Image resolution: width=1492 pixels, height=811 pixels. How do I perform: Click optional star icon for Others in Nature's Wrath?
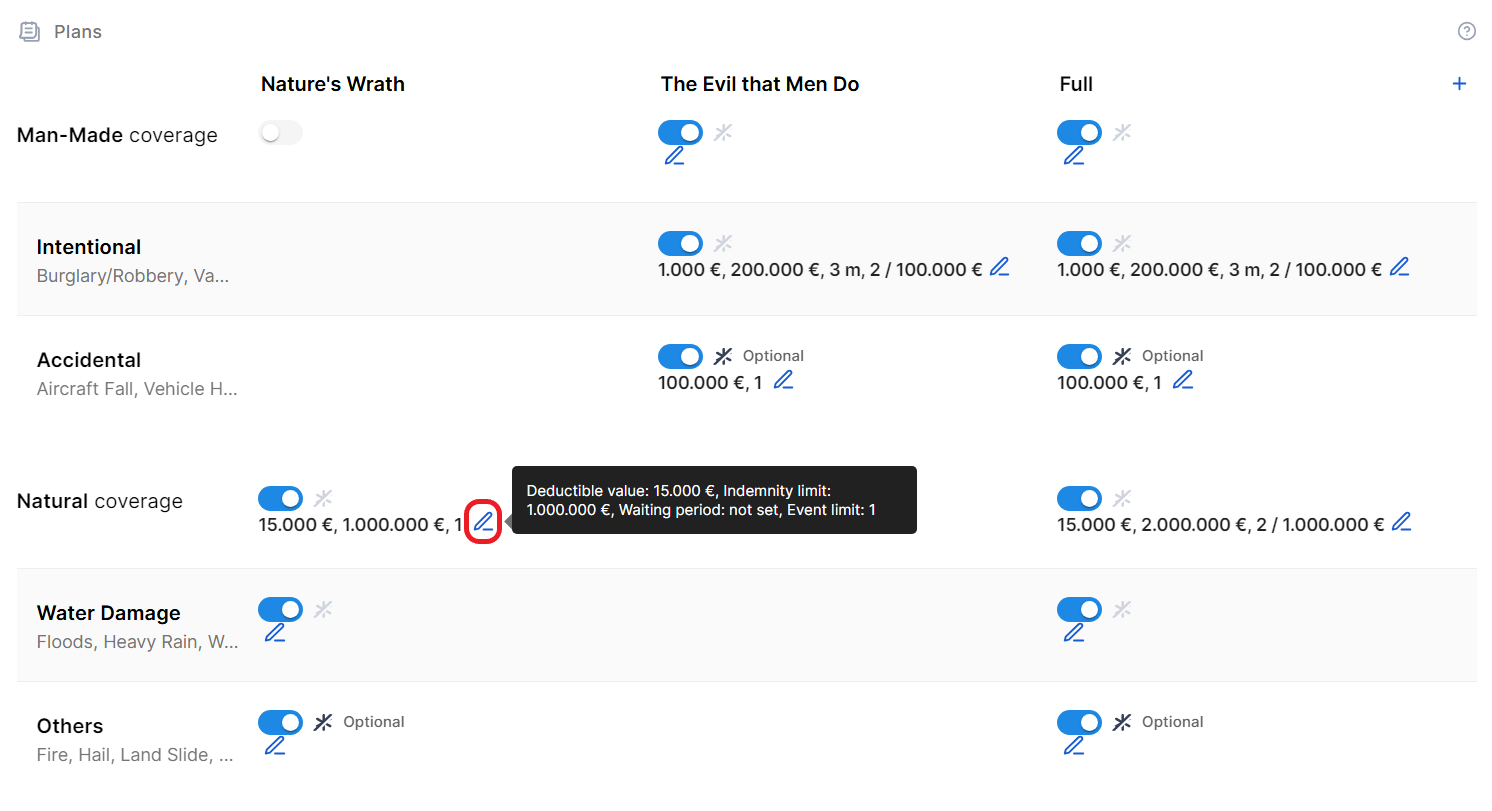[x=323, y=722]
